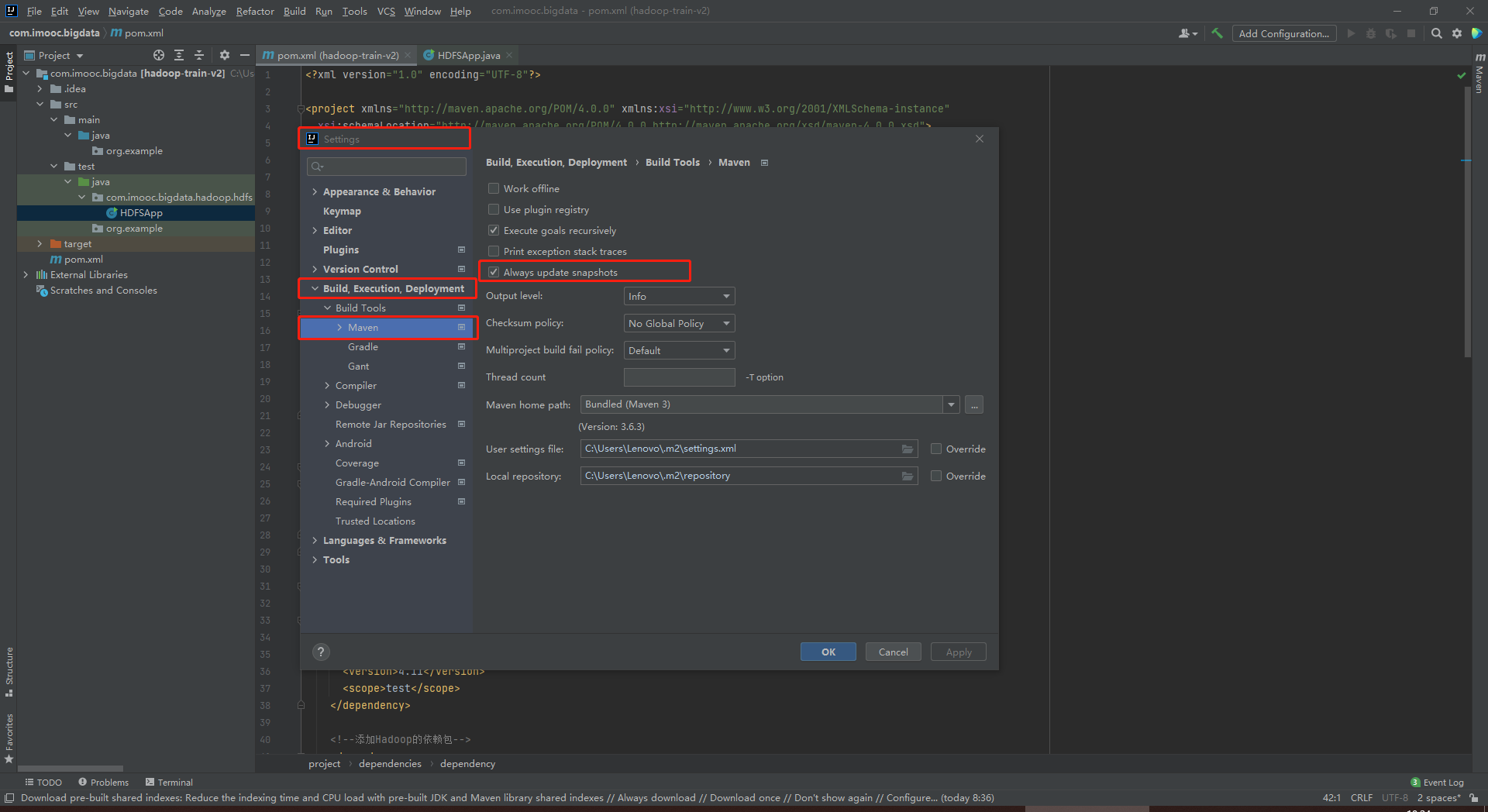1488x812 pixels.
Task: Open Multiproject build fail policy dropdown
Action: click(680, 350)
